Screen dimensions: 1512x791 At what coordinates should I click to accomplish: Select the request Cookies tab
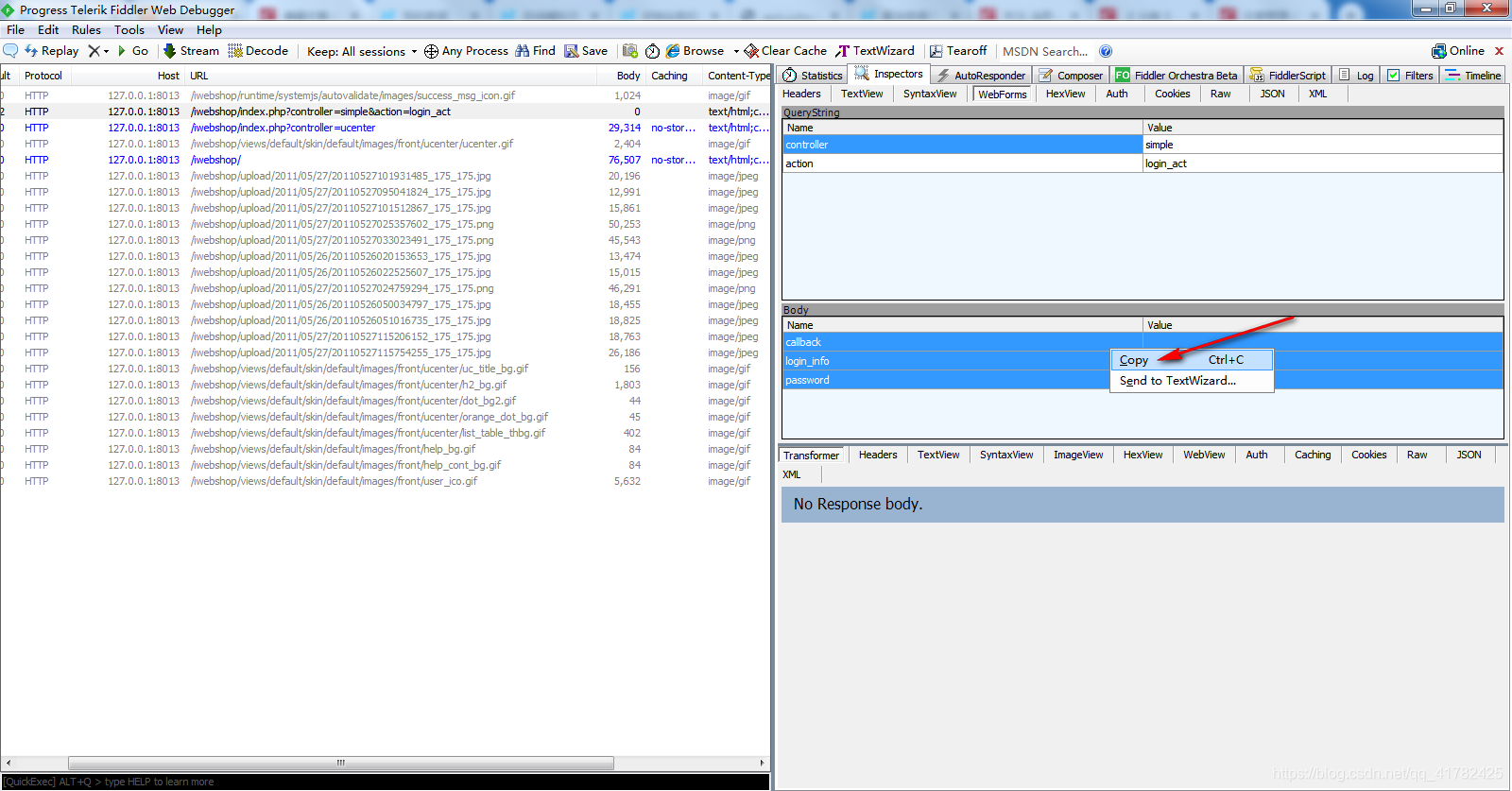tap(1172, 94)
